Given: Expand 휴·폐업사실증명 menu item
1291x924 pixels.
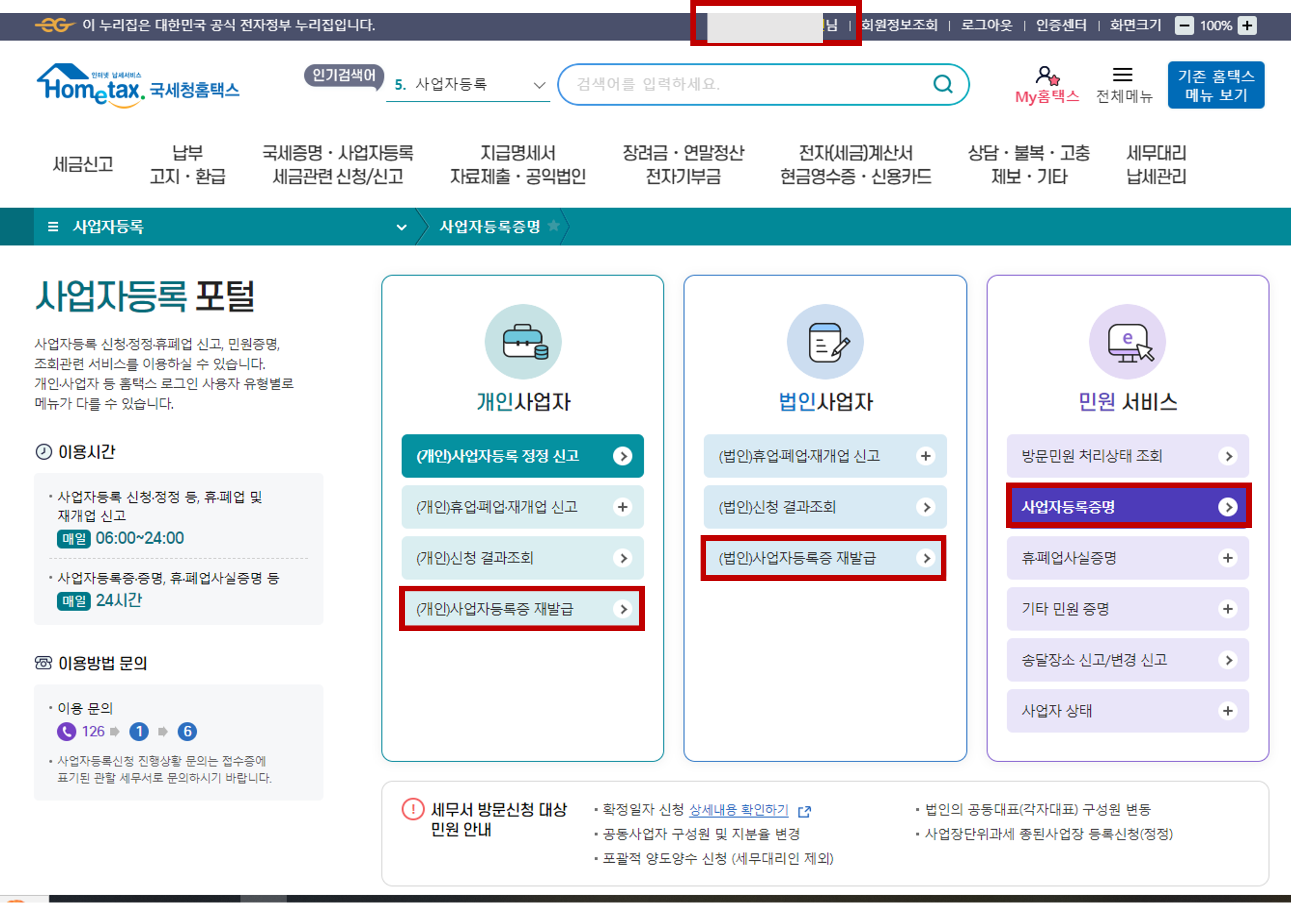Looking at the screenshot, I should (1228, 558).
